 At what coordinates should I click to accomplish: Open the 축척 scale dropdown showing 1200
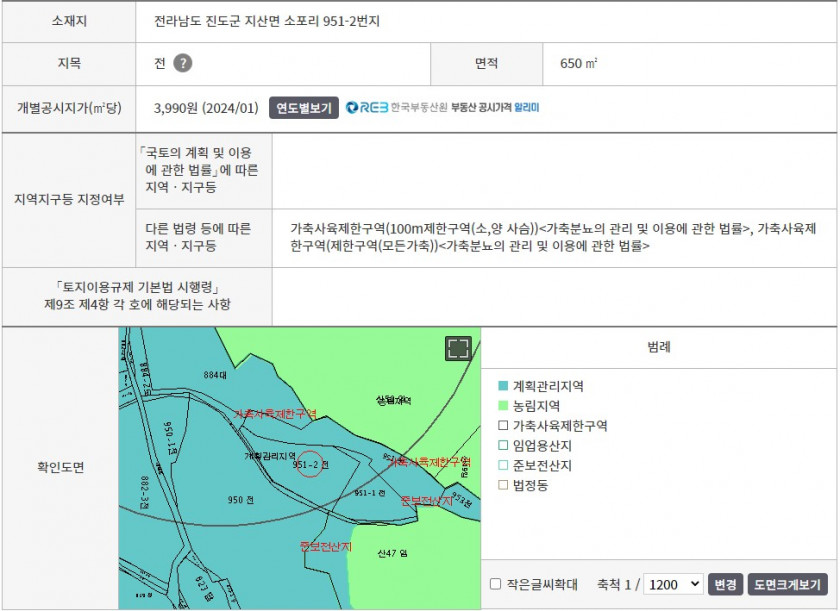(x=672, y=584)
